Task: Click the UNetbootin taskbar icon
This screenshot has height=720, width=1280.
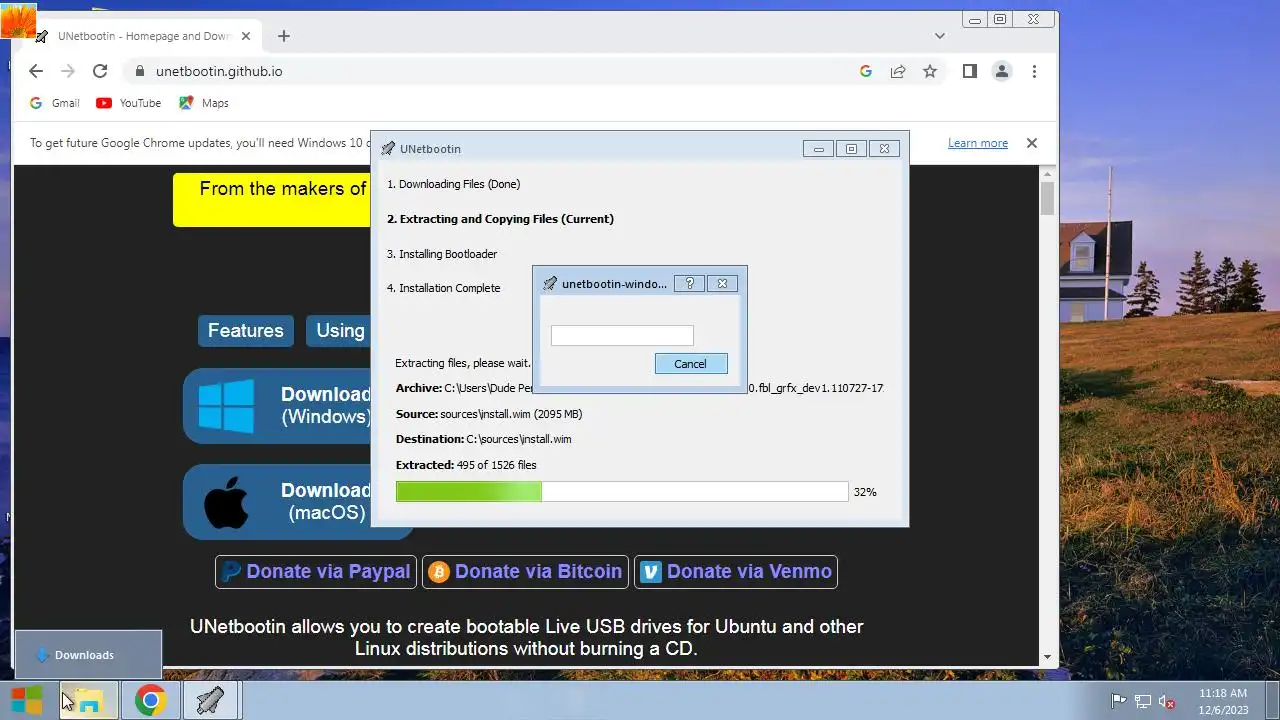Action: pos(210,700)
